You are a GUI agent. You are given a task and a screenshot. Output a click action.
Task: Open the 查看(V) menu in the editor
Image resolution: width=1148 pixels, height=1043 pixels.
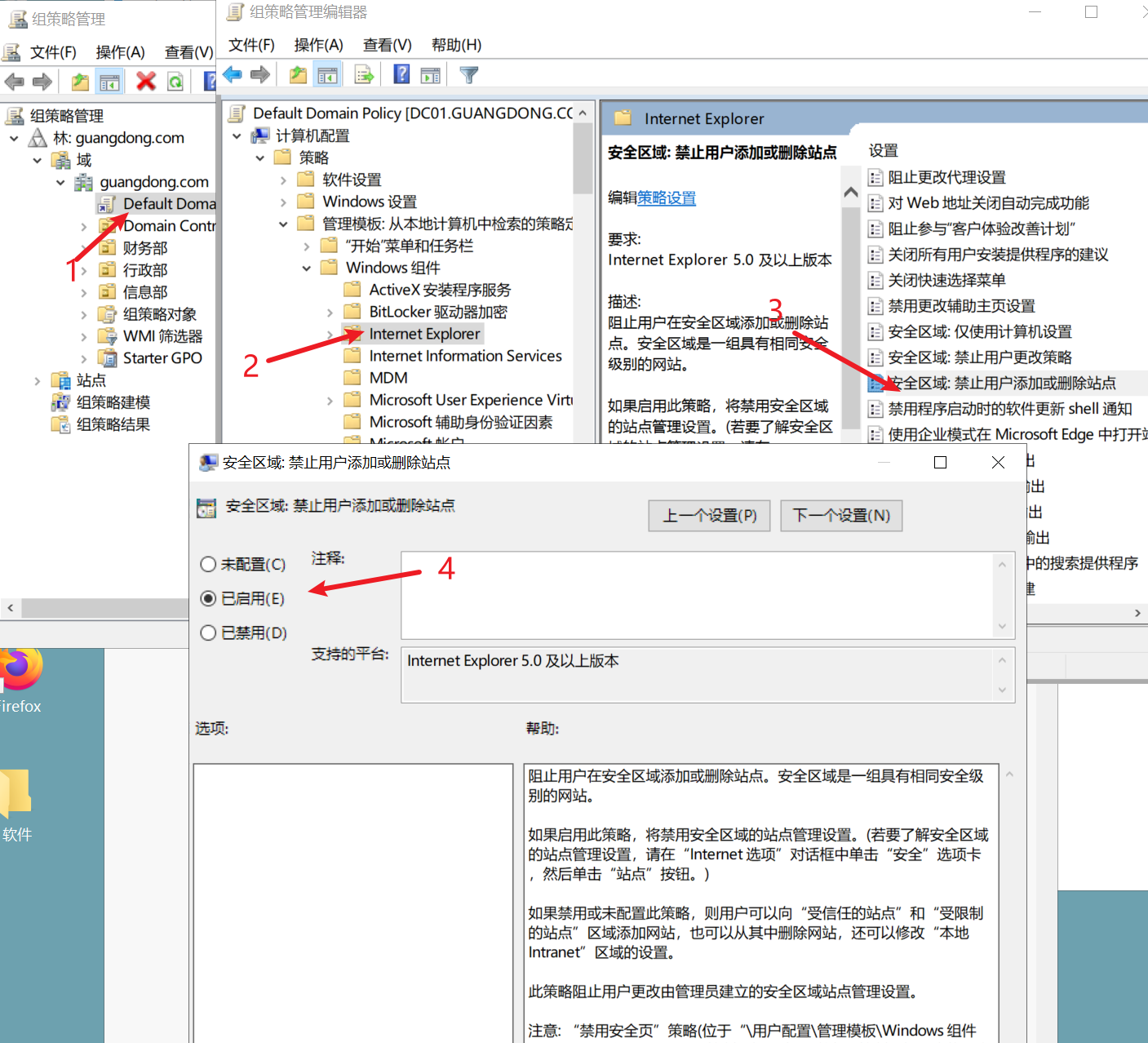click(x=387, y=45)
